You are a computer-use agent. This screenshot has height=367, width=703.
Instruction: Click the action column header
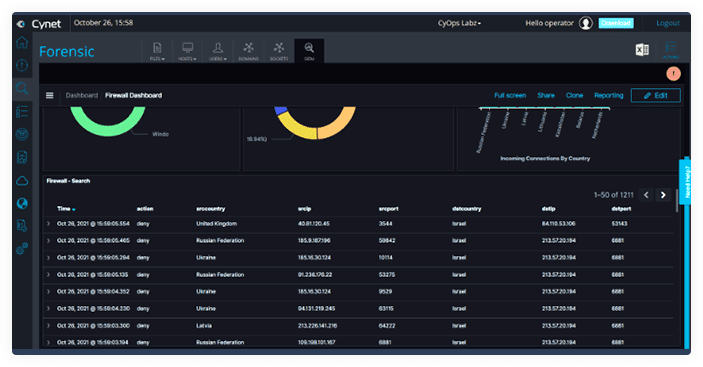point(145,209)
